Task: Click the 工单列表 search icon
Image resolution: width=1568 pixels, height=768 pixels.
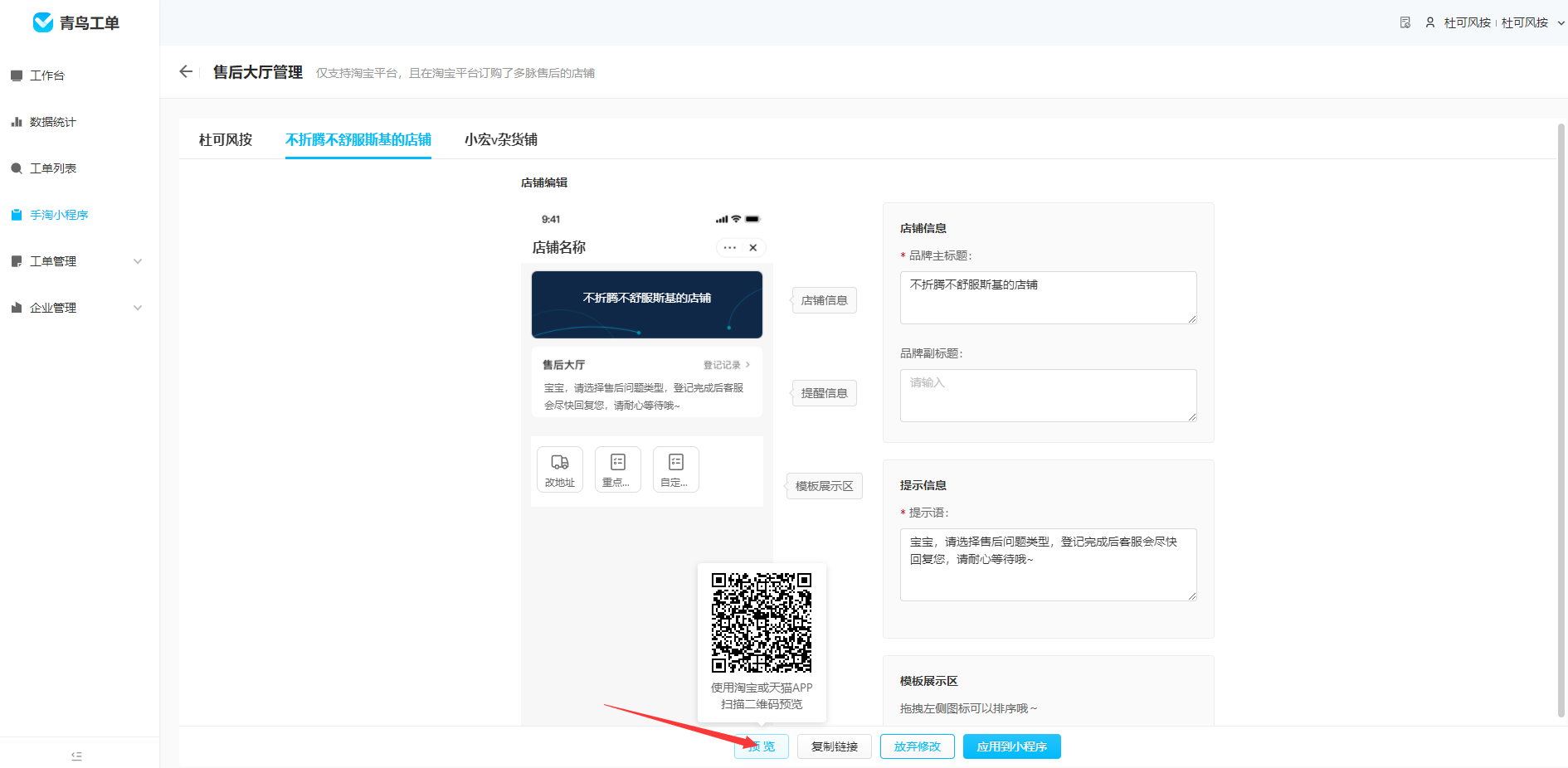Action: 17,168
